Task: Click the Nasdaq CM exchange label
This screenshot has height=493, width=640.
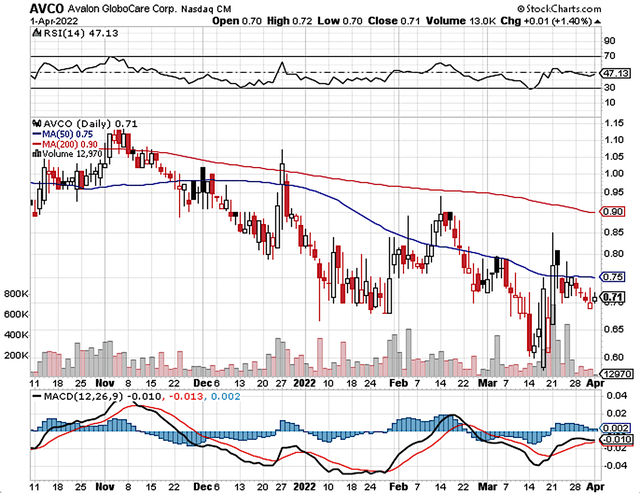Action: tap(206, 9)
